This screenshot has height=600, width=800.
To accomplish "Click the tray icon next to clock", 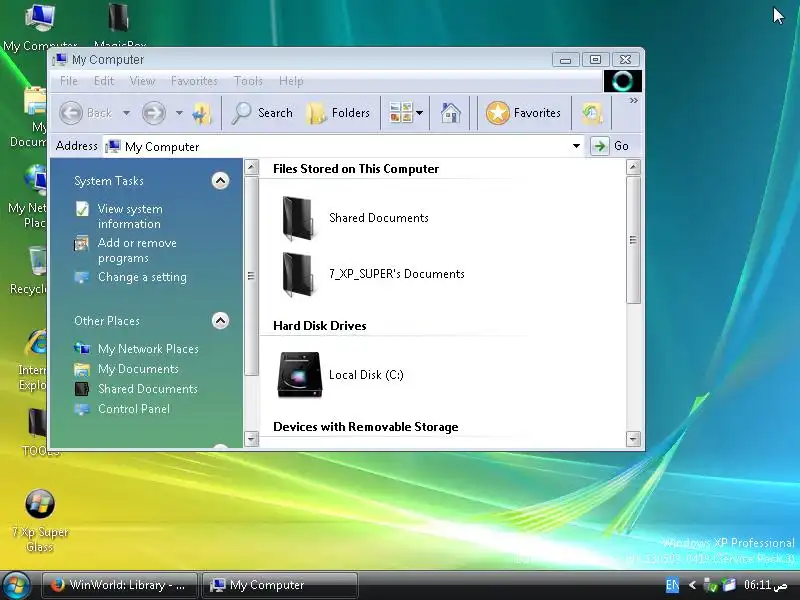I will tap(730, 585).
